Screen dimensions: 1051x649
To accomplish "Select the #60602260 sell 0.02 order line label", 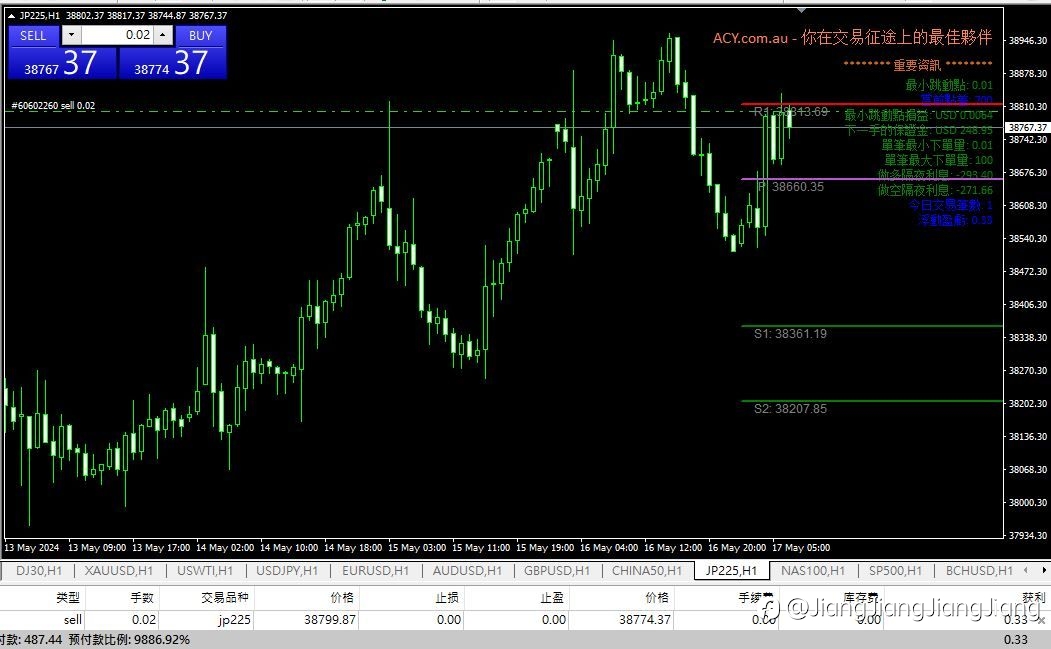I will (x=54, y=105).
